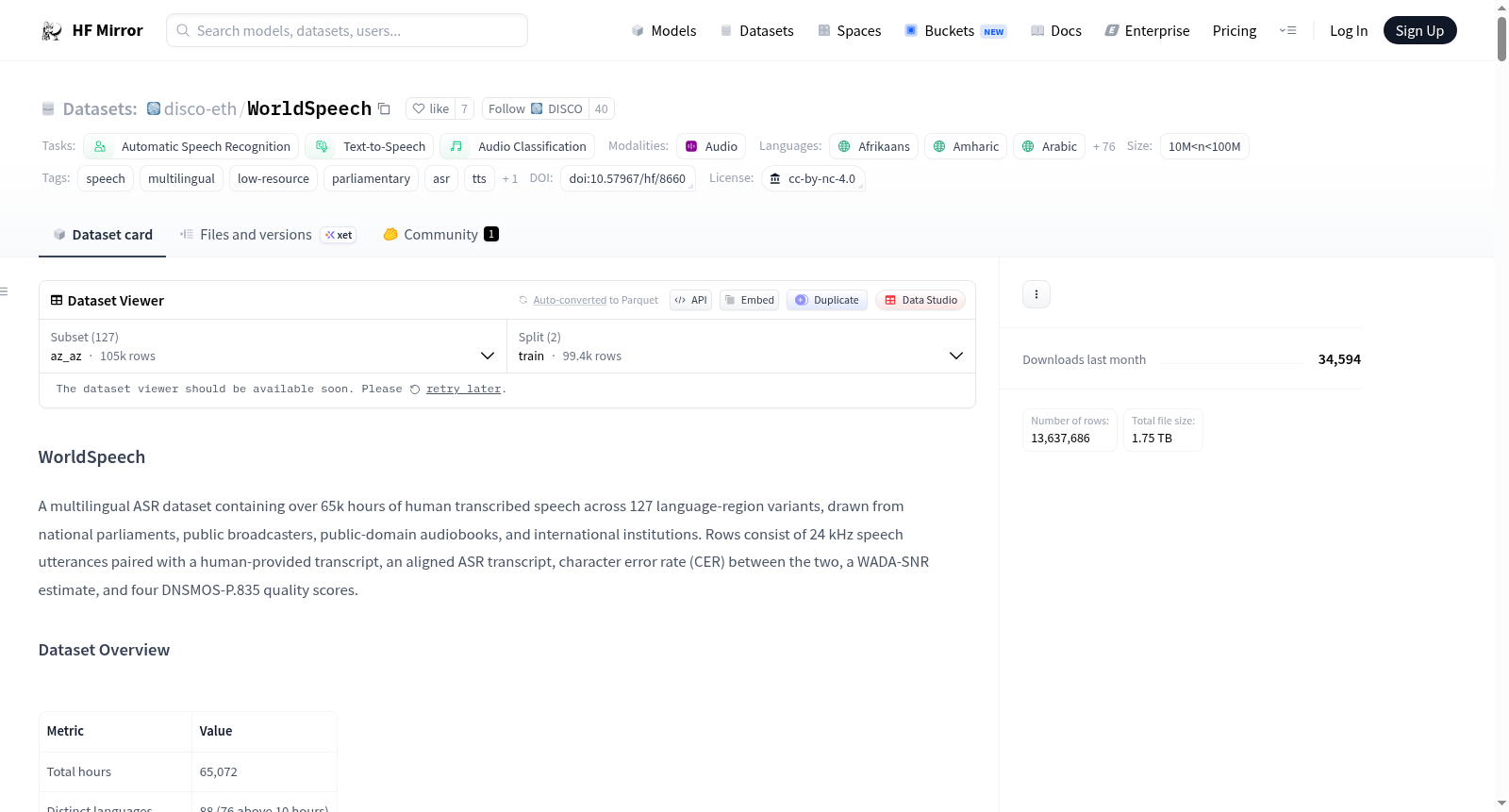Image resolution: width=1509 pixels, height=812 pixels.
Task: Click the parliamentary tag
Action: [x=371, y=178]
